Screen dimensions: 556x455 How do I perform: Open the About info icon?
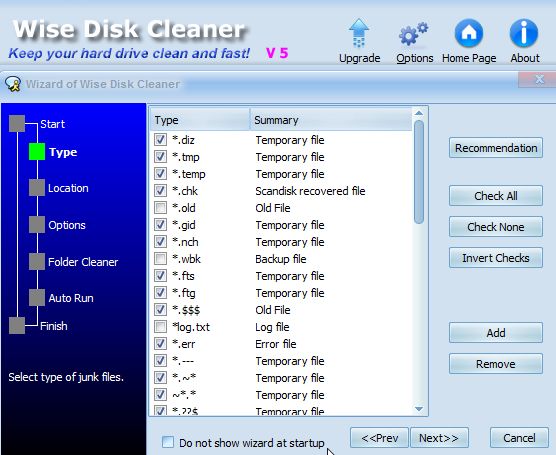[524, 33]
